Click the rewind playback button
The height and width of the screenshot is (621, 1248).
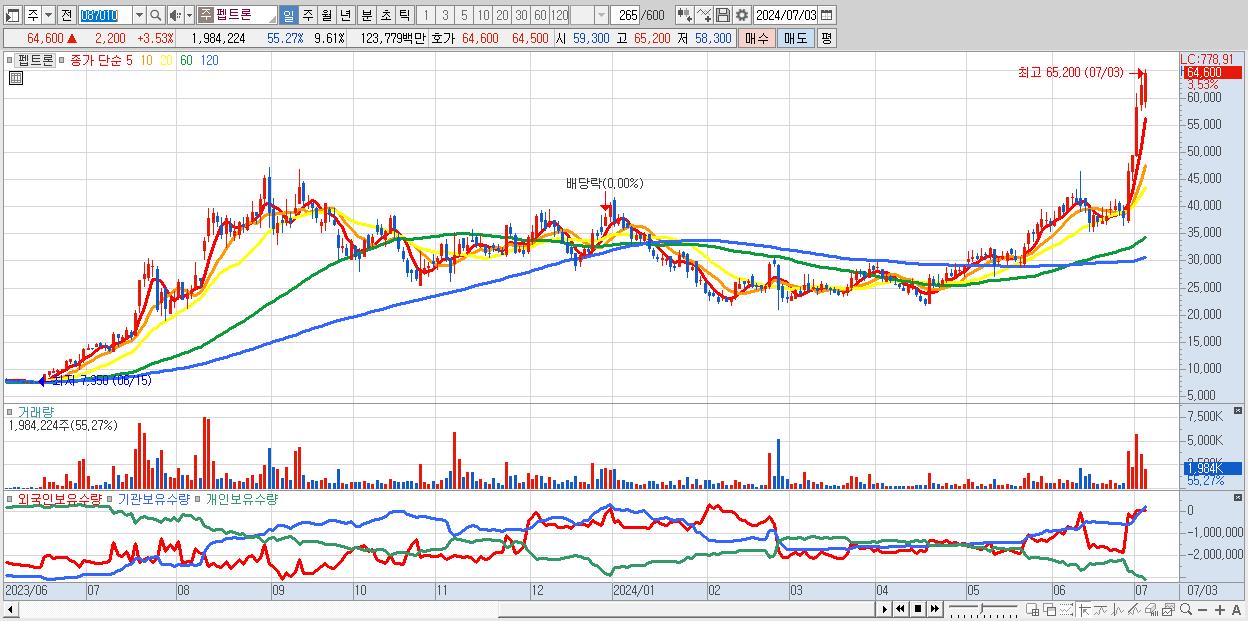(x=900, y=609)
